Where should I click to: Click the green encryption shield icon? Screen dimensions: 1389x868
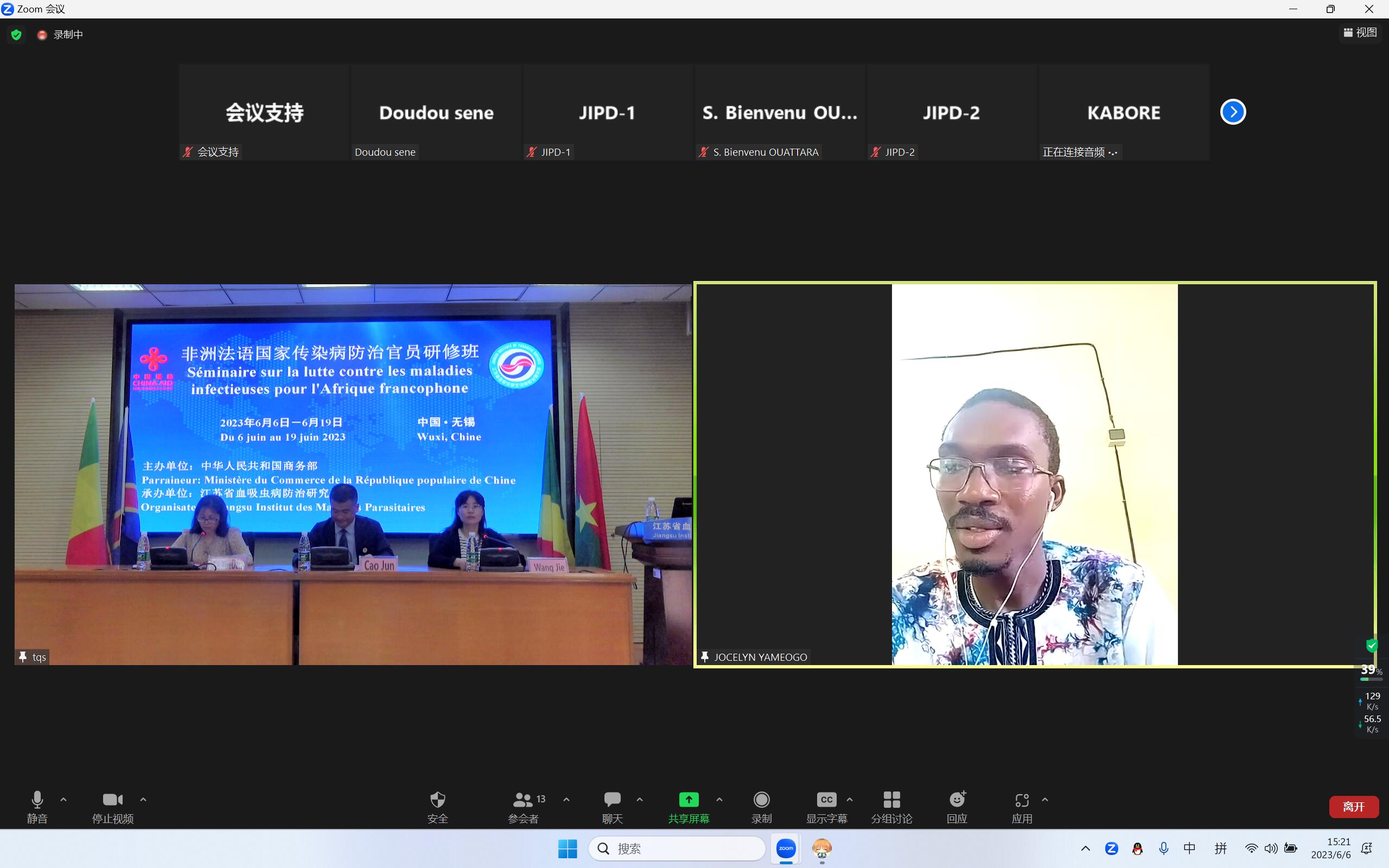[x=17, y=35]
